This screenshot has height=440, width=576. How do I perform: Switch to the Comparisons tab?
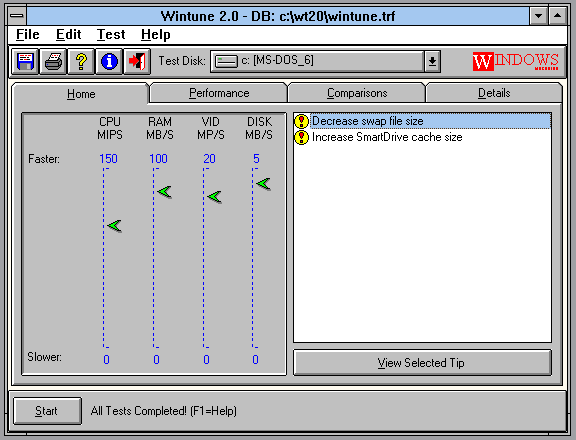click(x=357, y=93)
